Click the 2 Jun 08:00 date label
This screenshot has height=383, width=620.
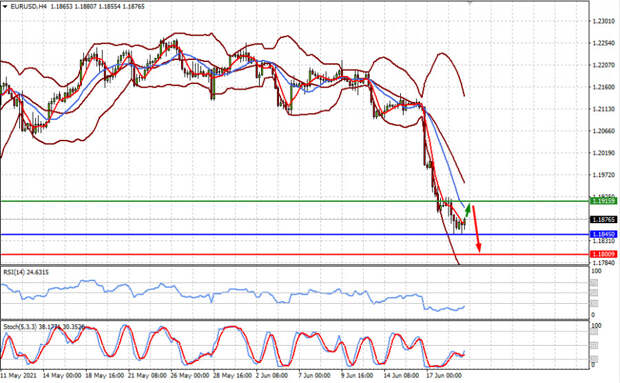click(x=272, y=375)
